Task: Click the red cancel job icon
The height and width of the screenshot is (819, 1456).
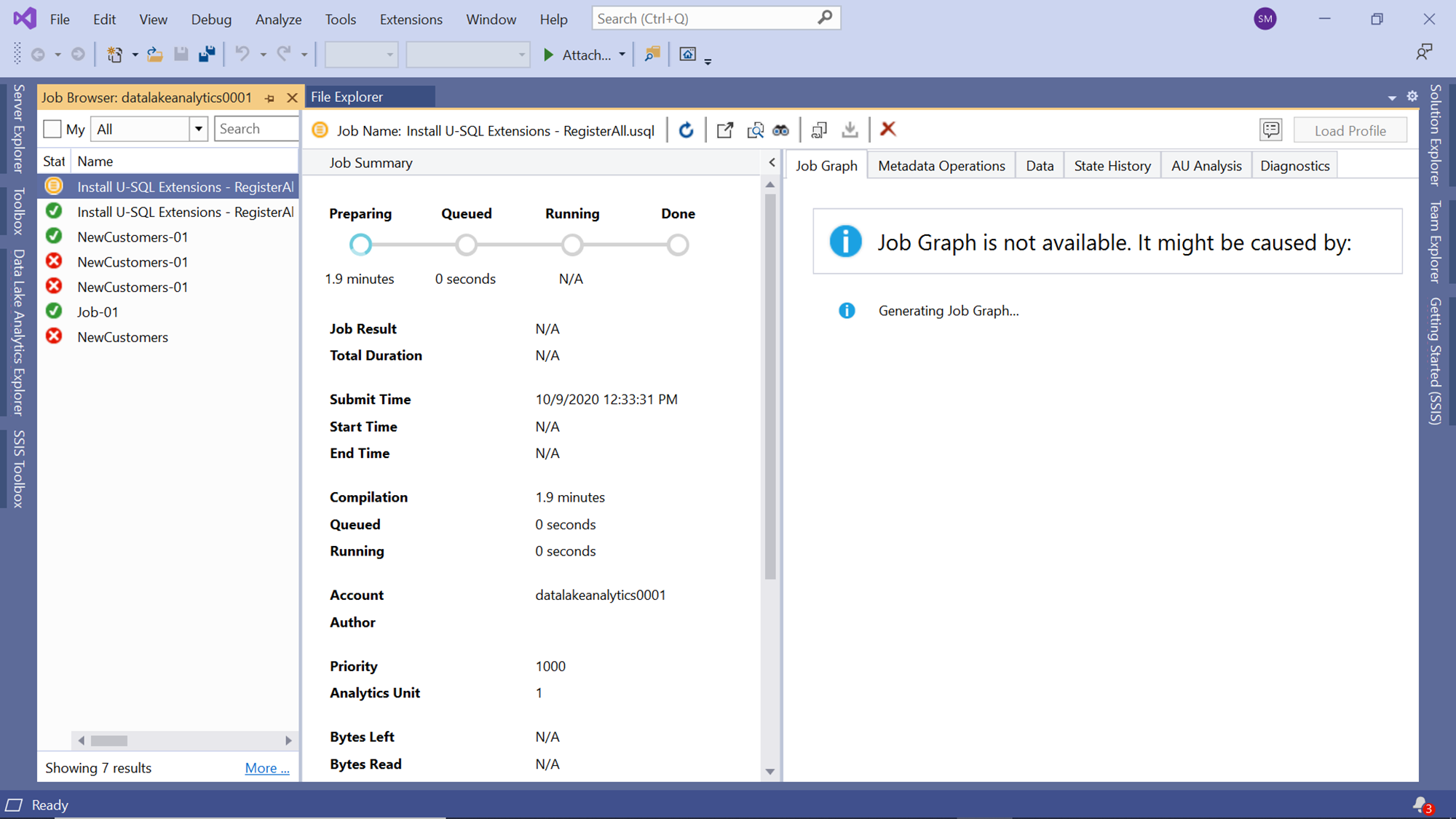Action: [x=887, y=130]
